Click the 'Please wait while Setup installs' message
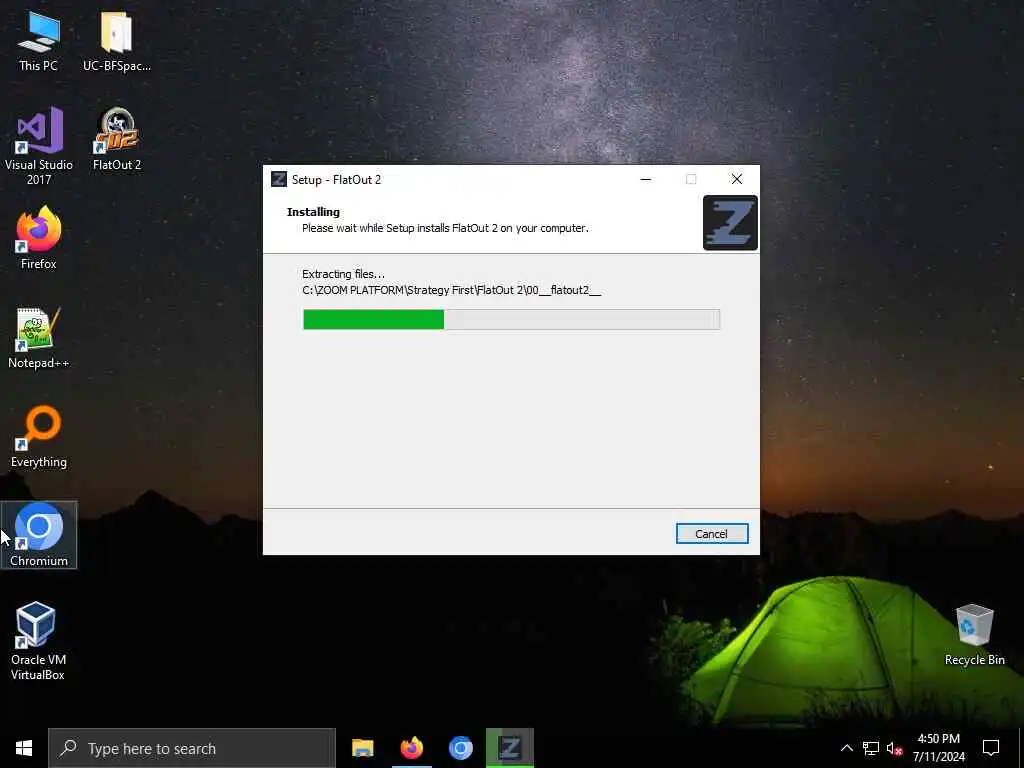Screen dimensions: 1024x768 (445, 228)
